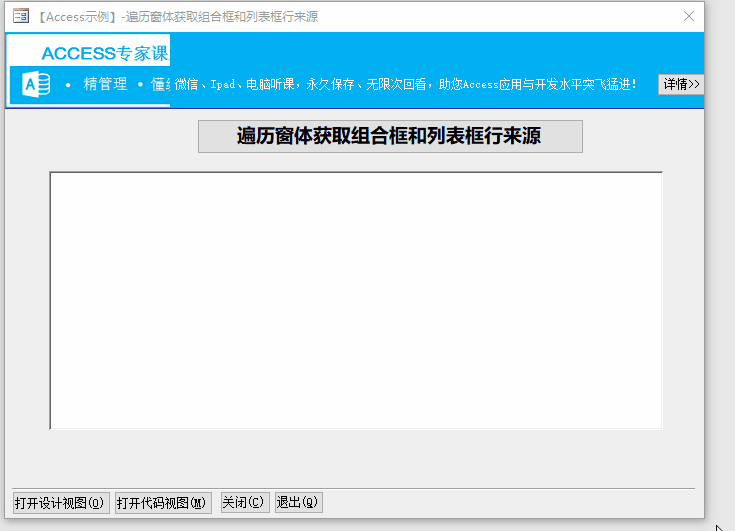
Task: Click the ACCESS专家课 banner heading
Action: click(105, 53)
